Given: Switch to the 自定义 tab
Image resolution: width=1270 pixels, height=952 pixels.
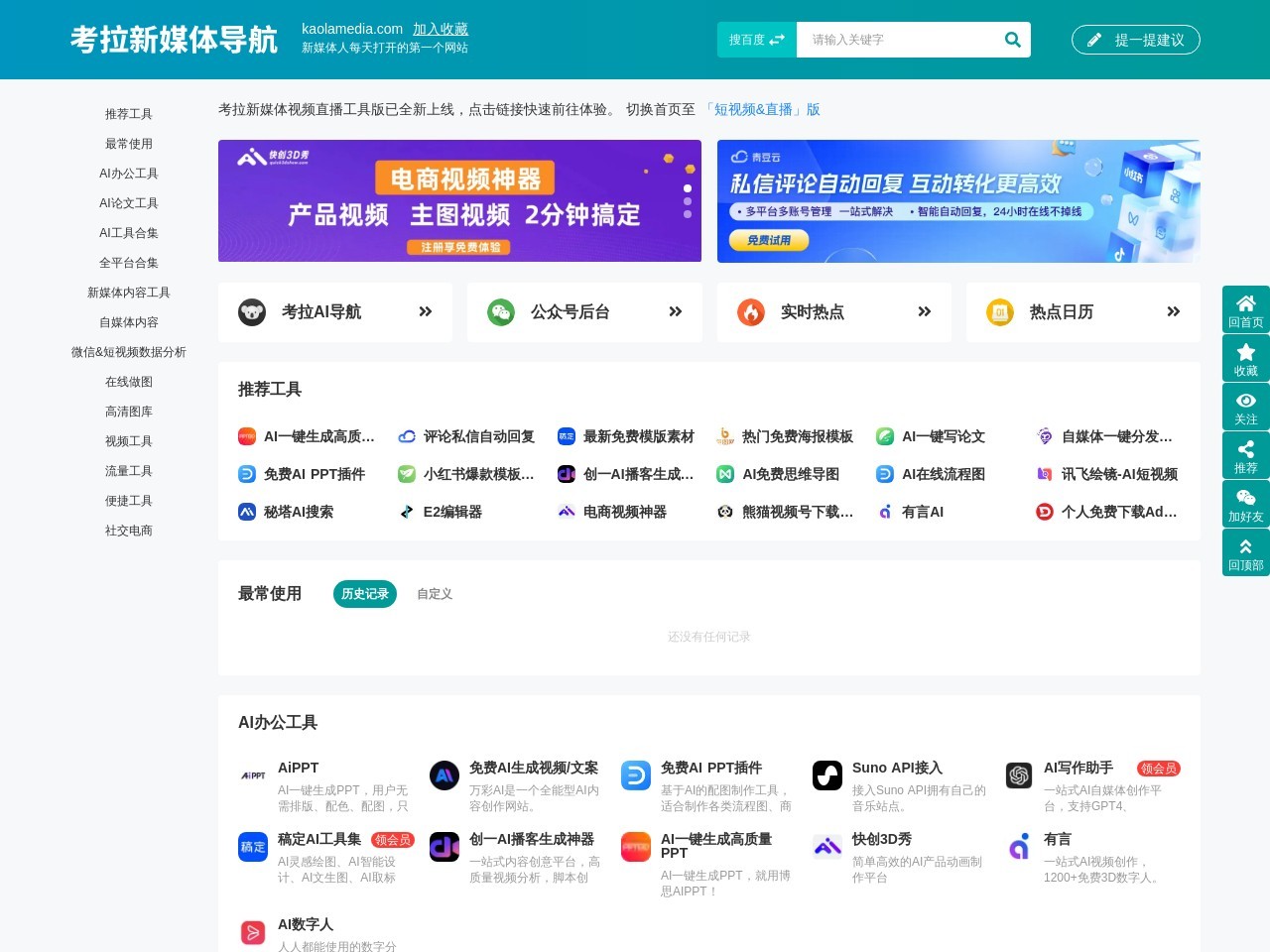Looking at the screenshot, I should coord(434,594).
